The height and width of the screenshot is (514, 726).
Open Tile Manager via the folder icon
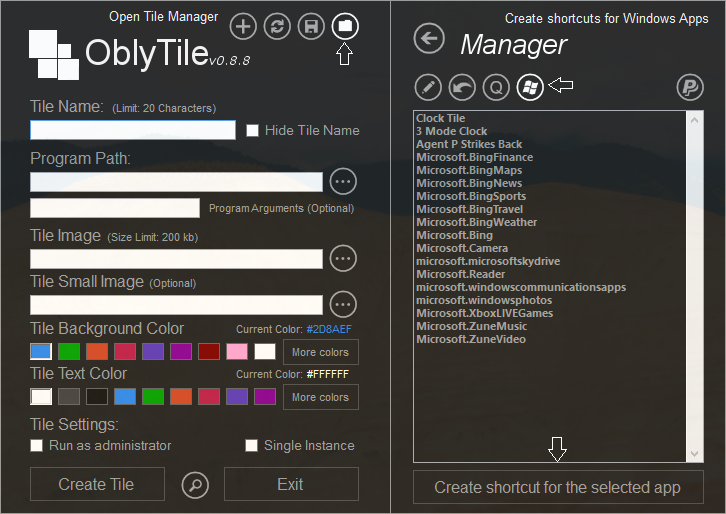tap(345, 26)
